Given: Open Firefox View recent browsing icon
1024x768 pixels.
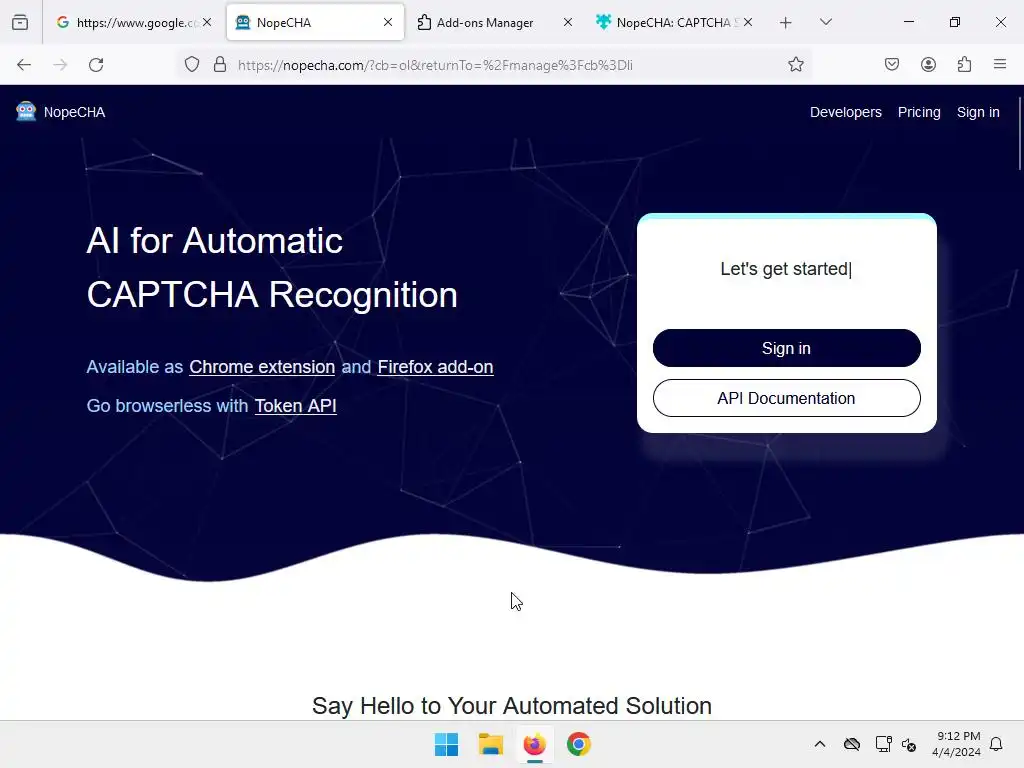Looking at the screenshot, I should (x=20, y=22).
